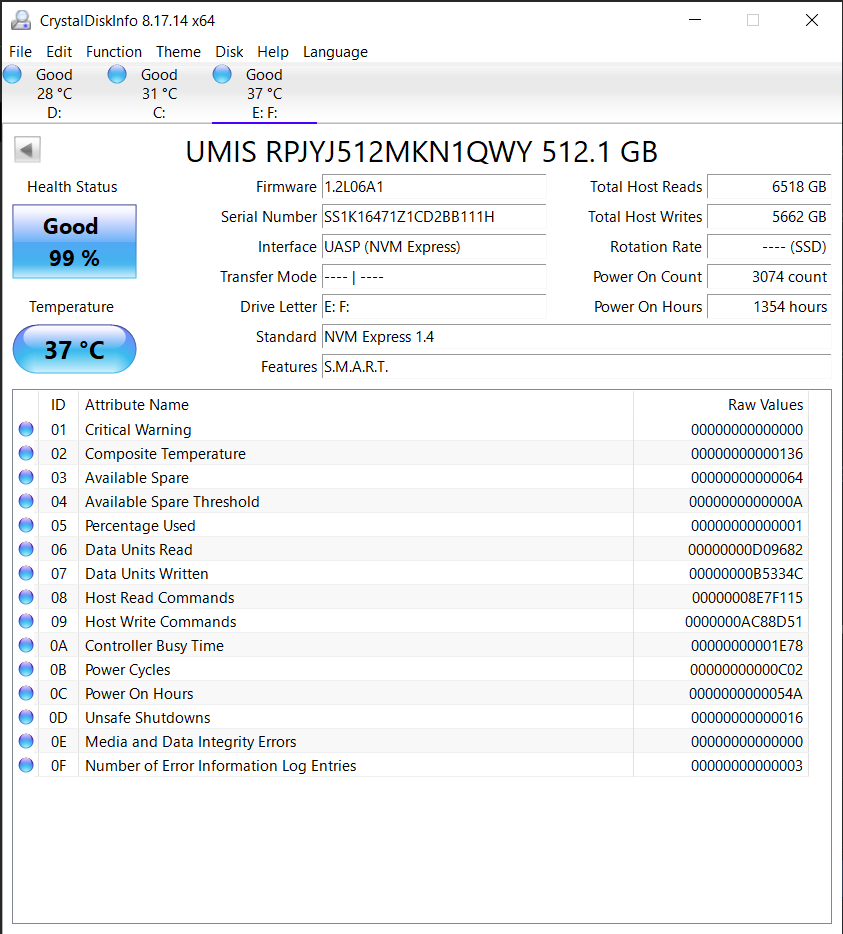The height and width of the screenshot is (934, 843).
Task: Click the status orb for Composite Temperature
Action: click(26, 453)
